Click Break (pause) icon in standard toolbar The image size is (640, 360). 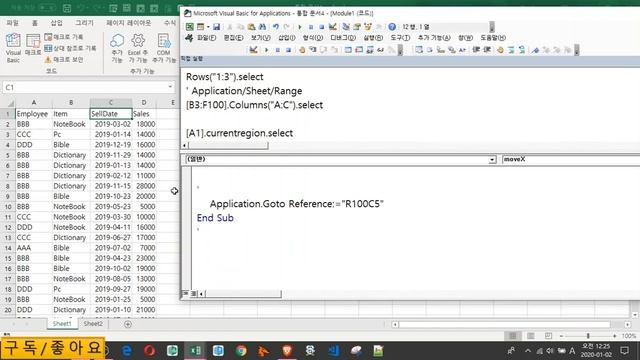[311, 27]
